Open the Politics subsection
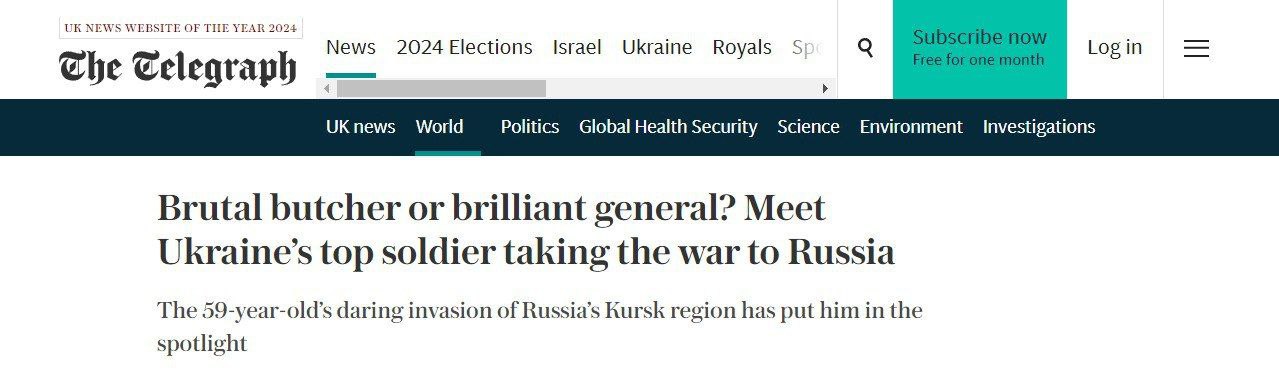1279x387 pixels. (530, 127)
